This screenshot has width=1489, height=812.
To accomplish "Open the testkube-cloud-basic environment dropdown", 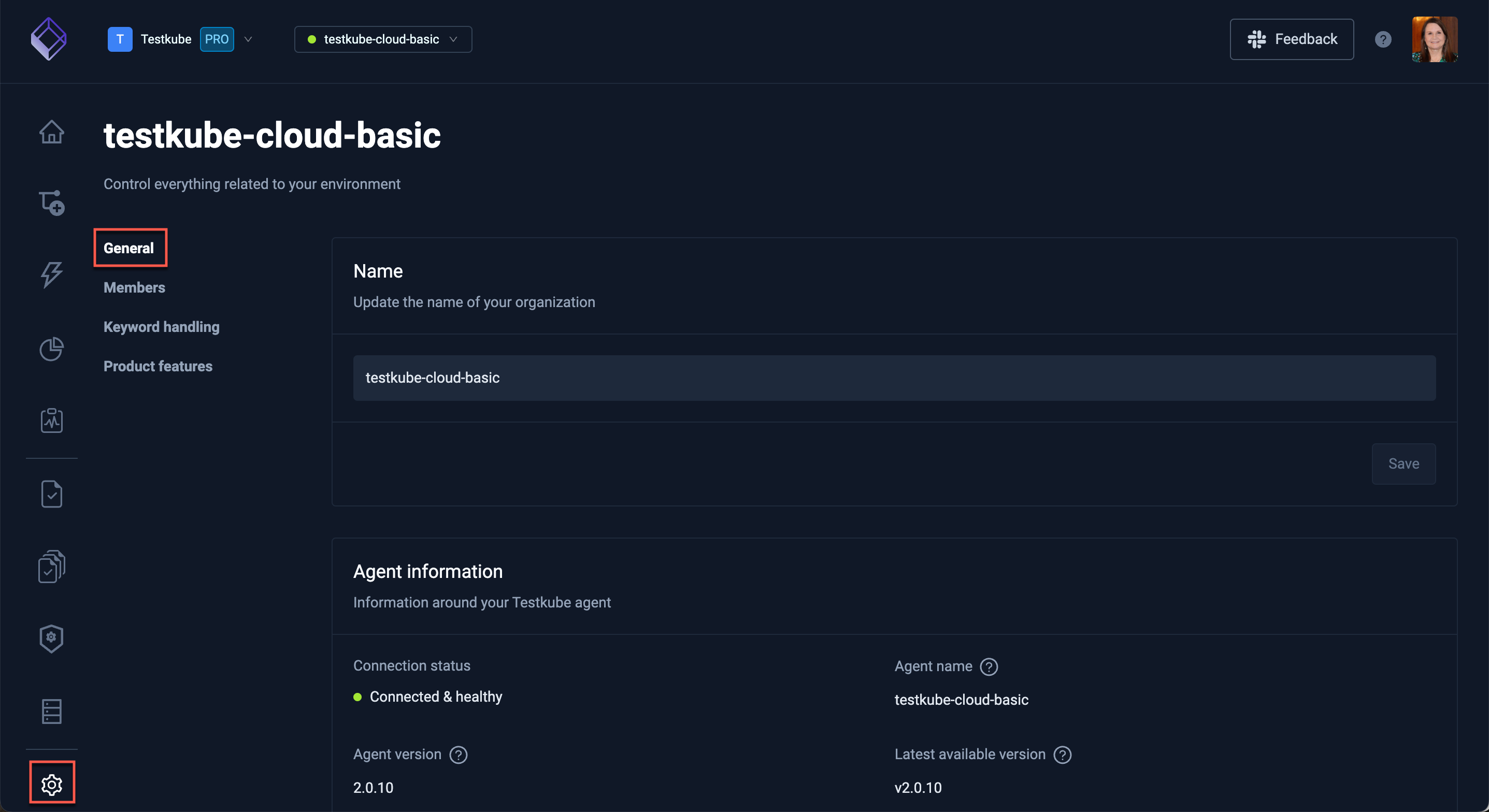I will 383,39.
